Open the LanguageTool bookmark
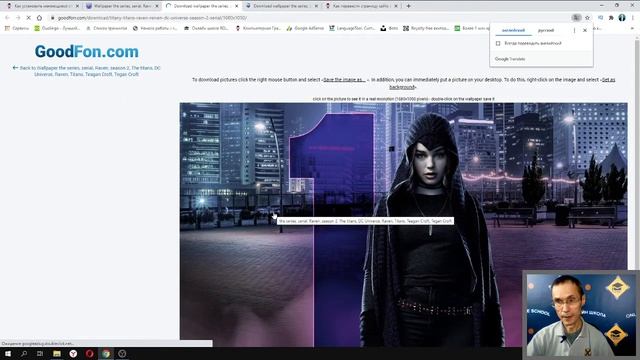This screenshot has width=640, height=360. 352,28
